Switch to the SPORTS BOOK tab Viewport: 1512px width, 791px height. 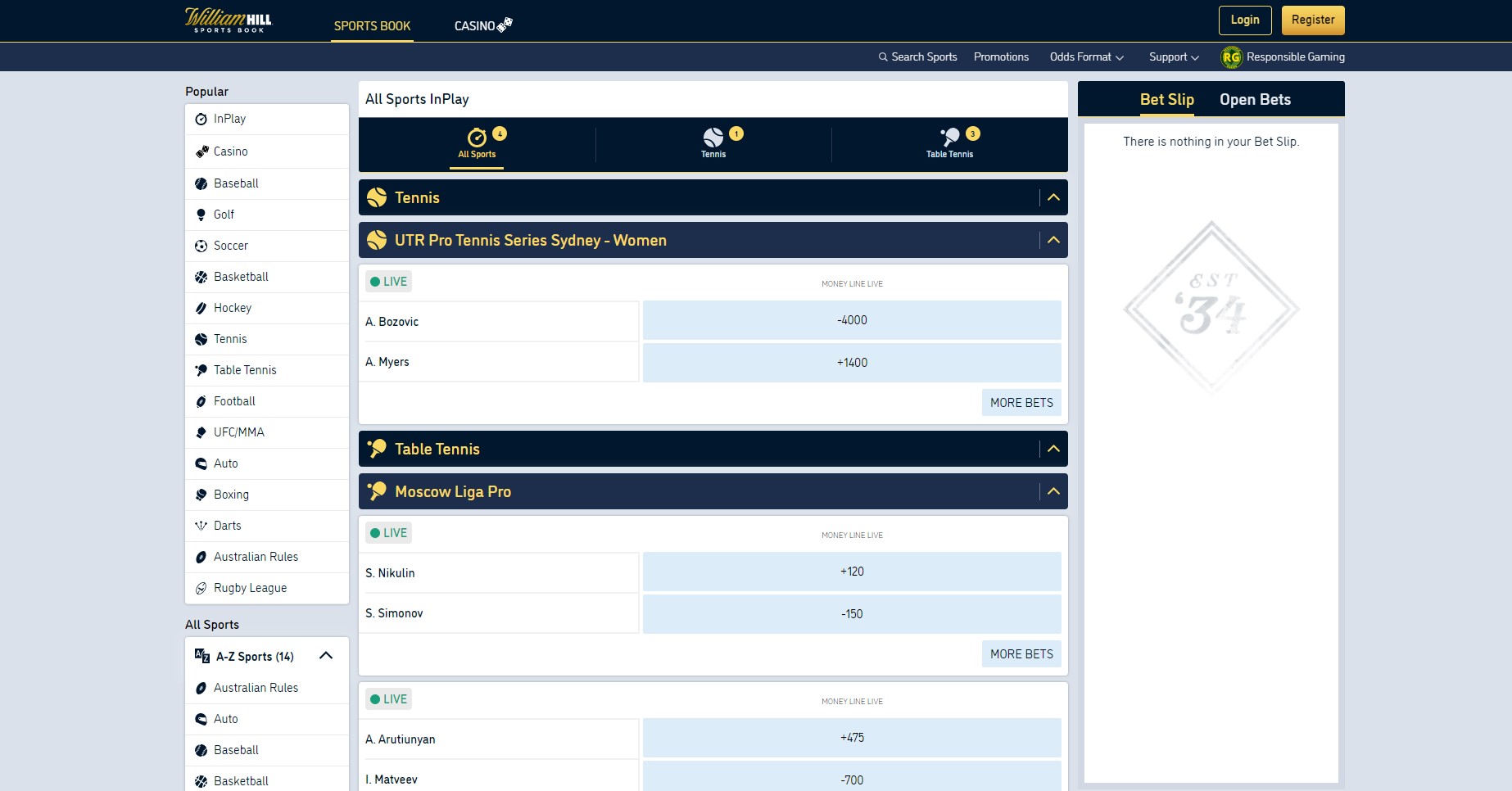pyautogui.click(x=372, y=25)
